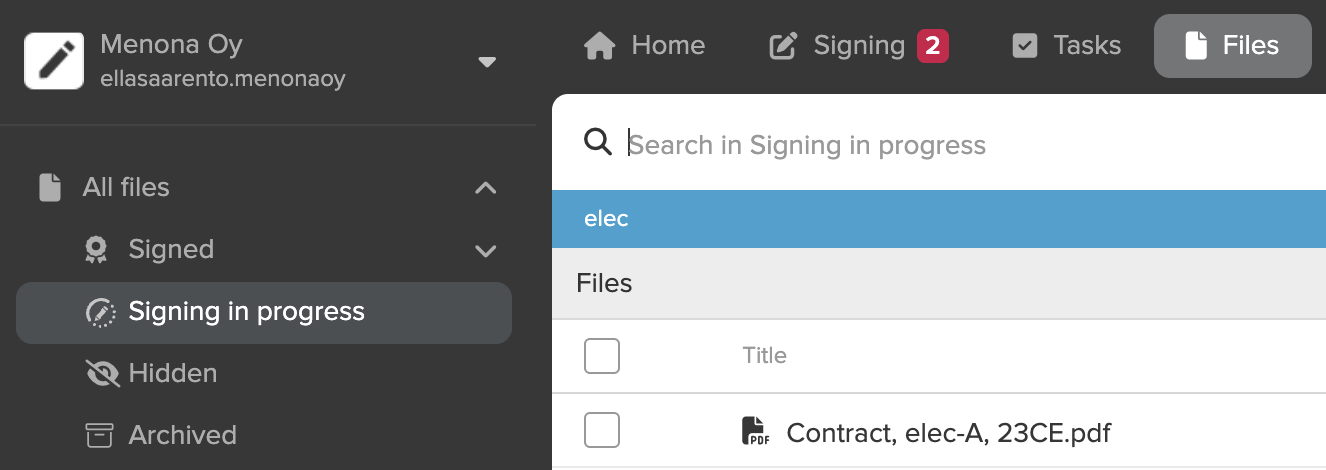
Task: Click the Signing pencil-square icon
Action: pyautogui.click(x=783, y=46)
